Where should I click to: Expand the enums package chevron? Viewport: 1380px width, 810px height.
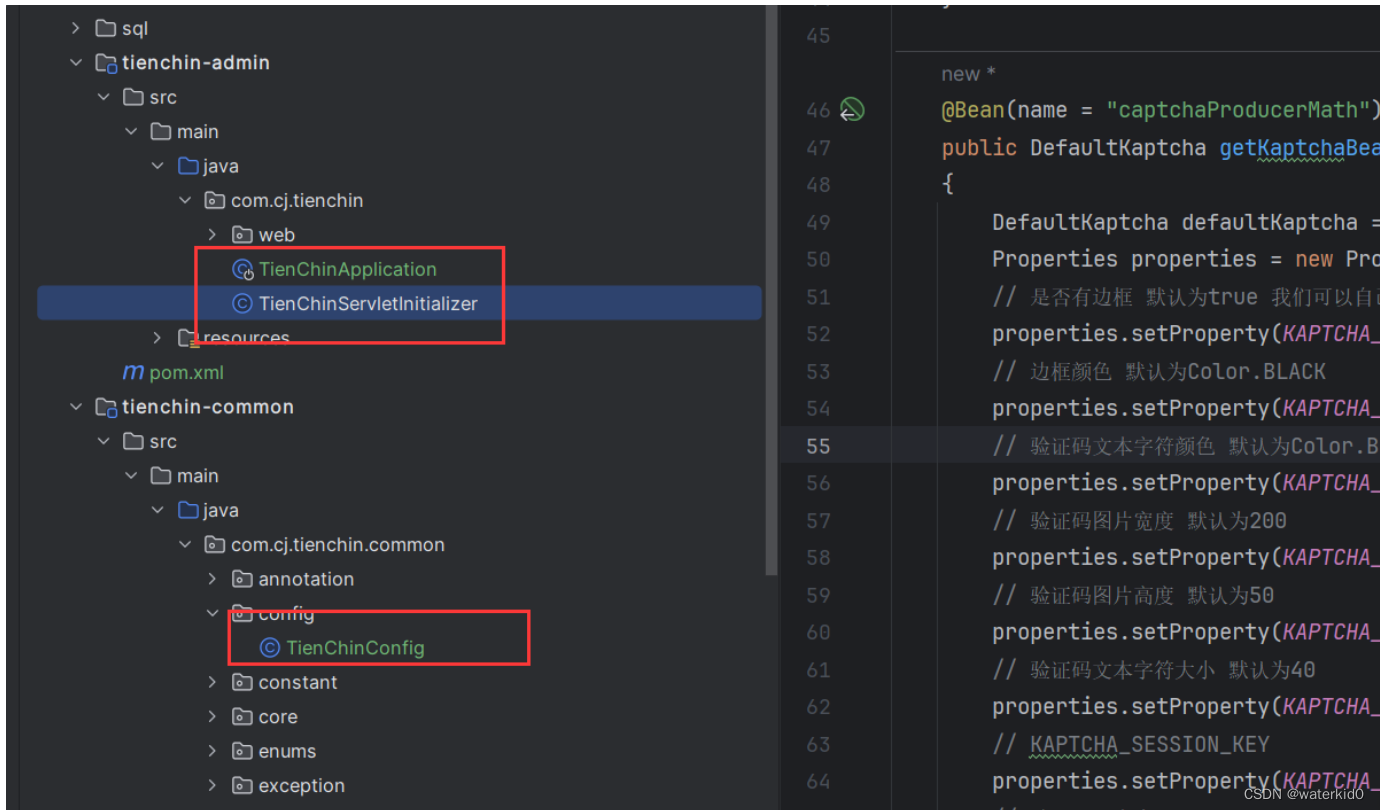212,751
